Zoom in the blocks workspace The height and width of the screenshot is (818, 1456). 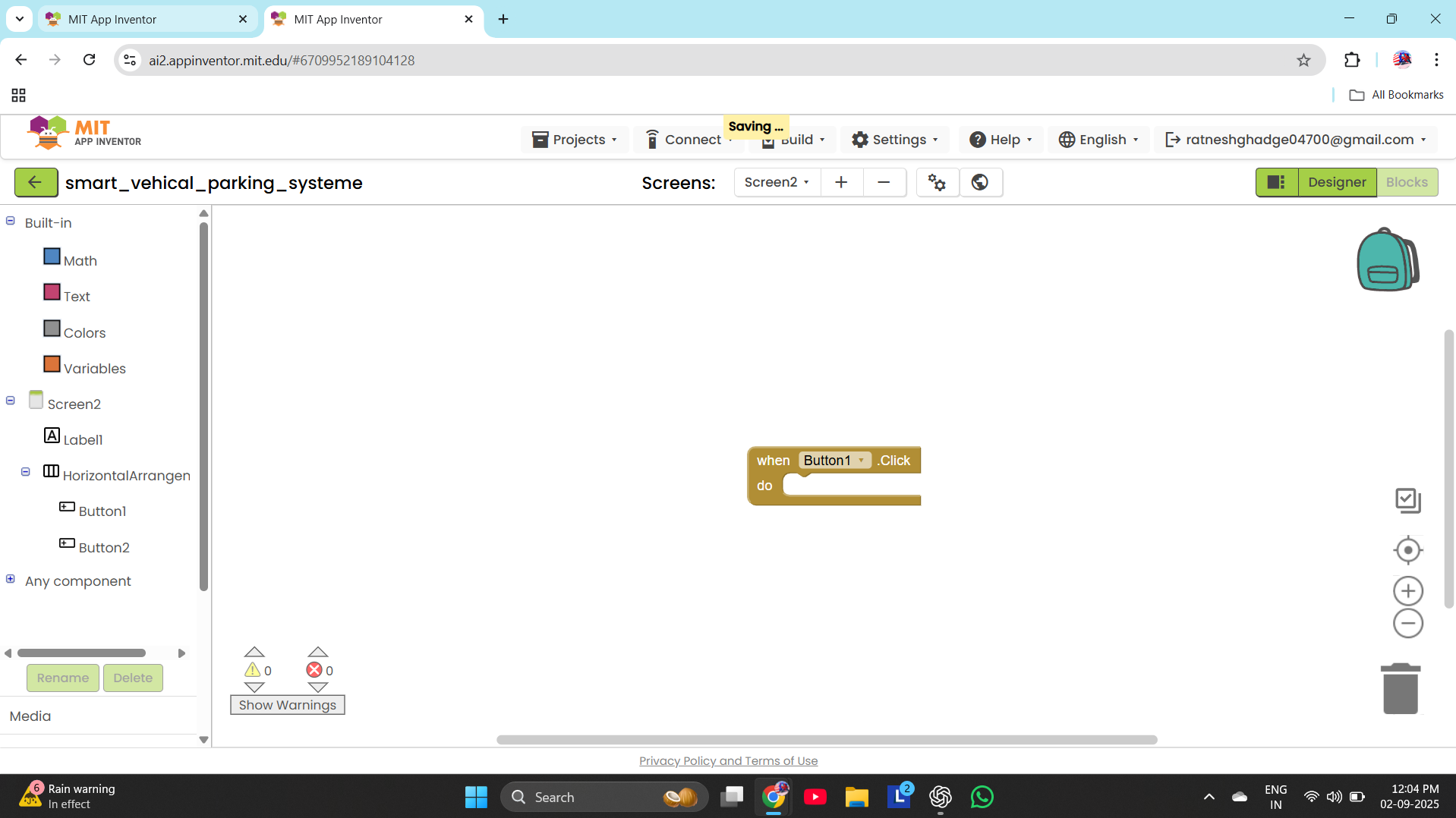tap(1407, 591)
